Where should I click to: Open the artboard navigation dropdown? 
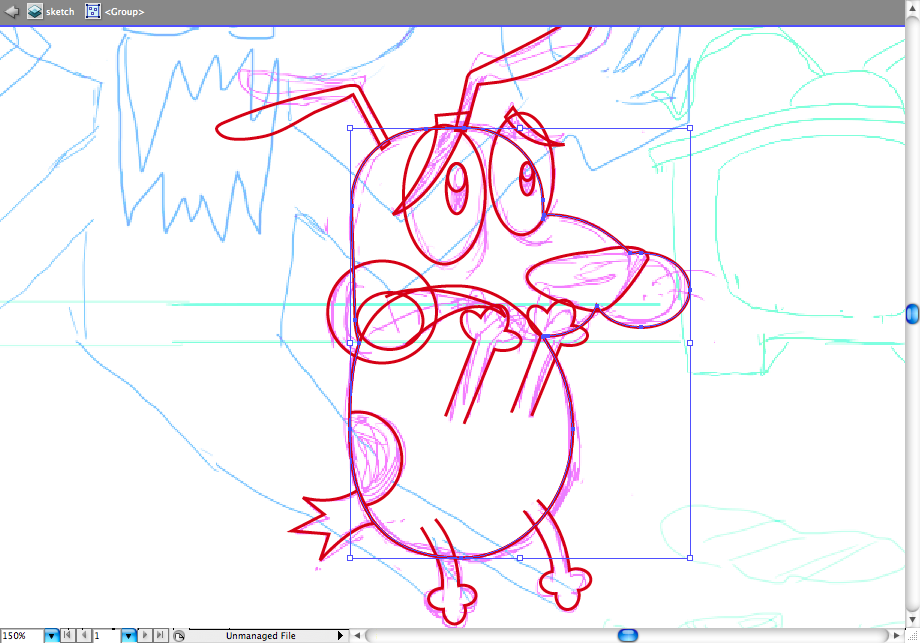(x=128, y=635)
